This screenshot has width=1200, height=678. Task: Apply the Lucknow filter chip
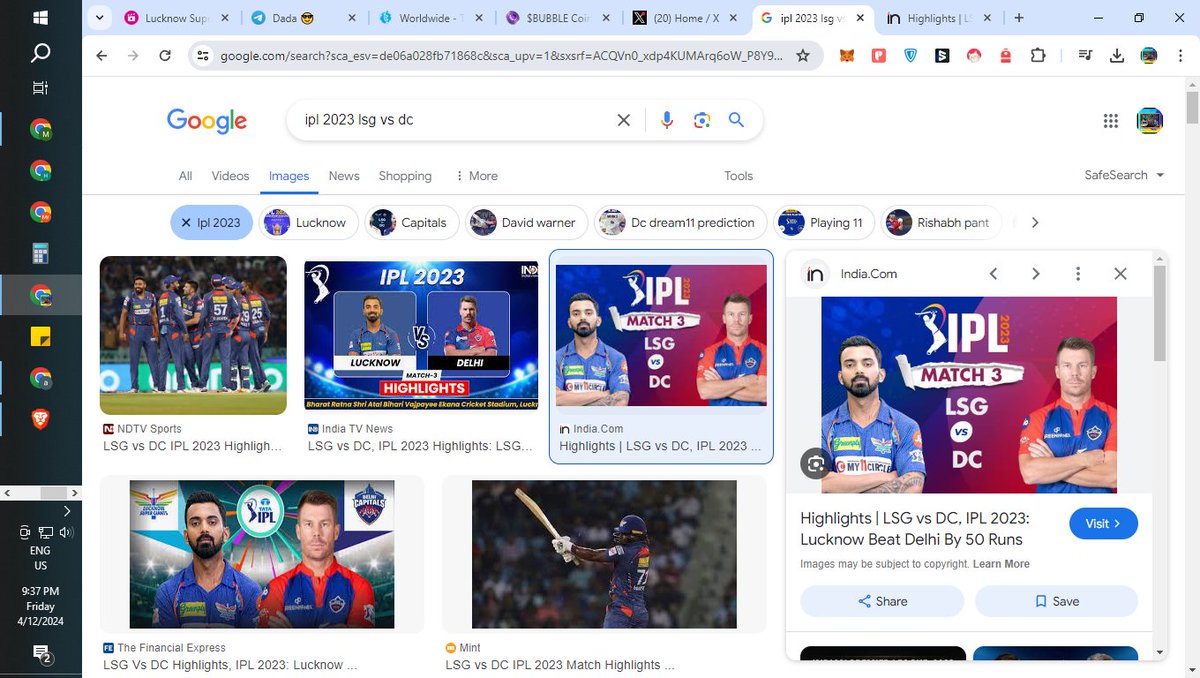(x=309, y=222)
